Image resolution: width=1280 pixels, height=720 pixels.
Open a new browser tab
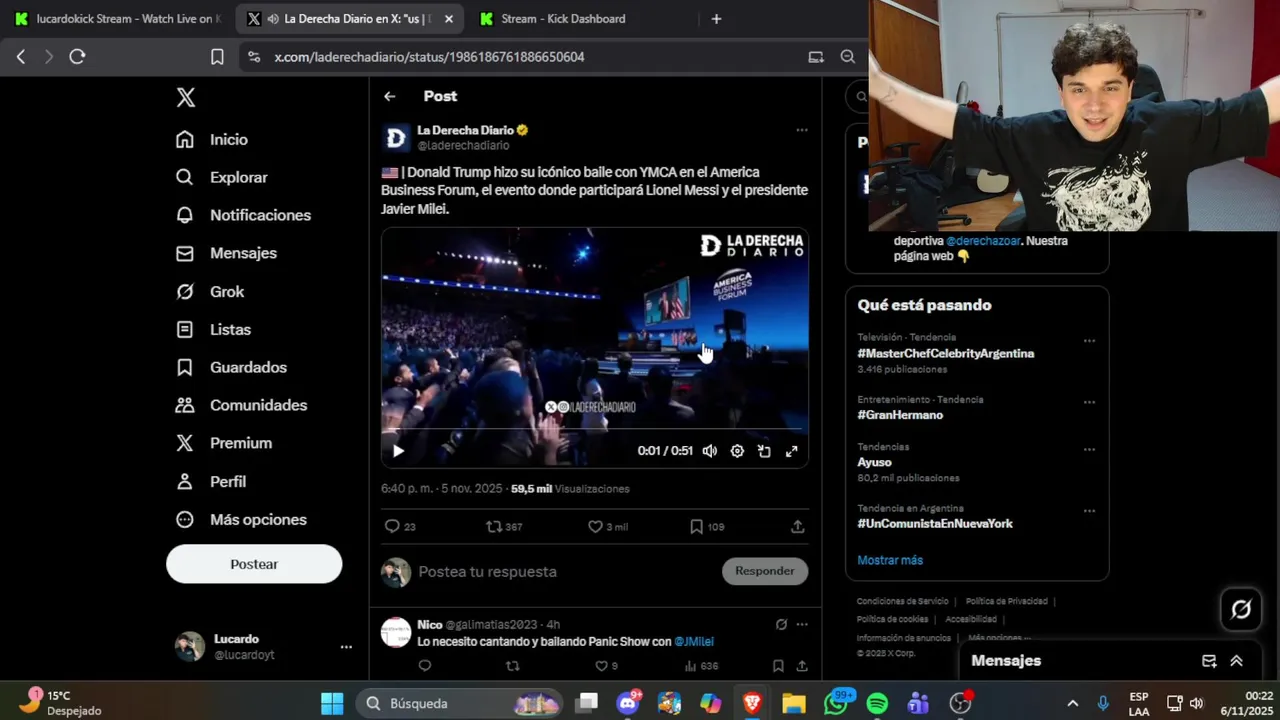[716, 19]
